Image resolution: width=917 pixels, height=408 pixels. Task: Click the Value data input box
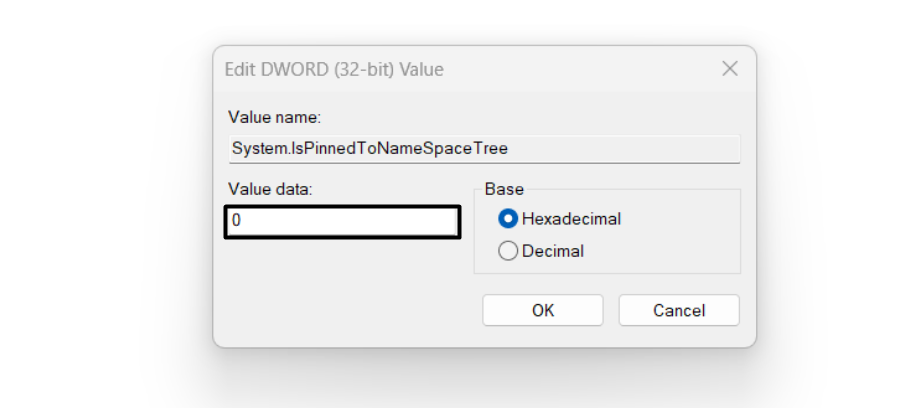pos(342,222)
